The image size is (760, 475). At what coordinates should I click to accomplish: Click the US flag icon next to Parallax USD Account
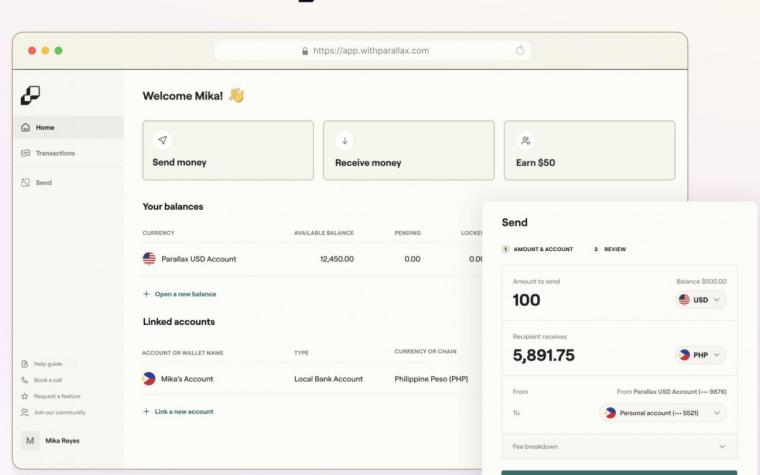[149, 259]
